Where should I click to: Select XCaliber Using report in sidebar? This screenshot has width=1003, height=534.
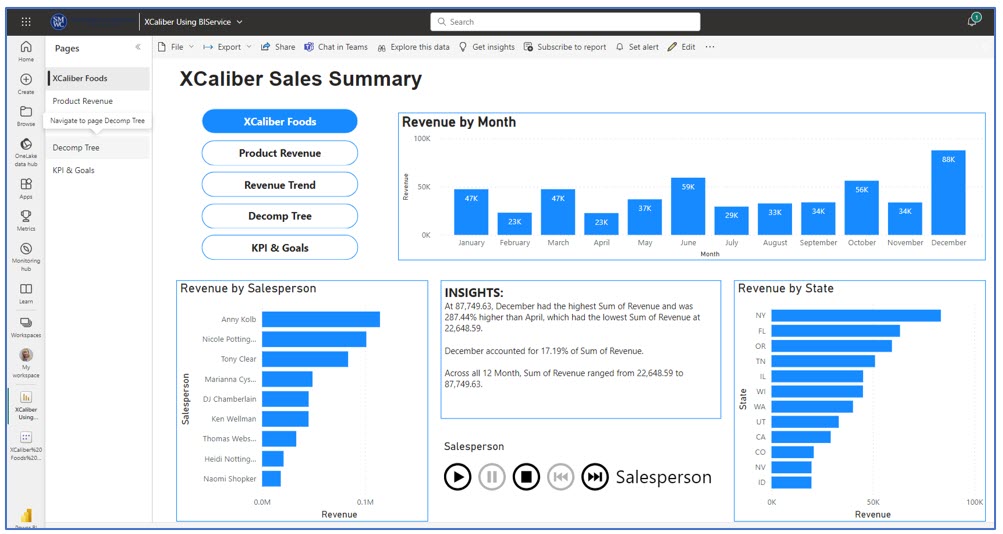tap(26, 405)
